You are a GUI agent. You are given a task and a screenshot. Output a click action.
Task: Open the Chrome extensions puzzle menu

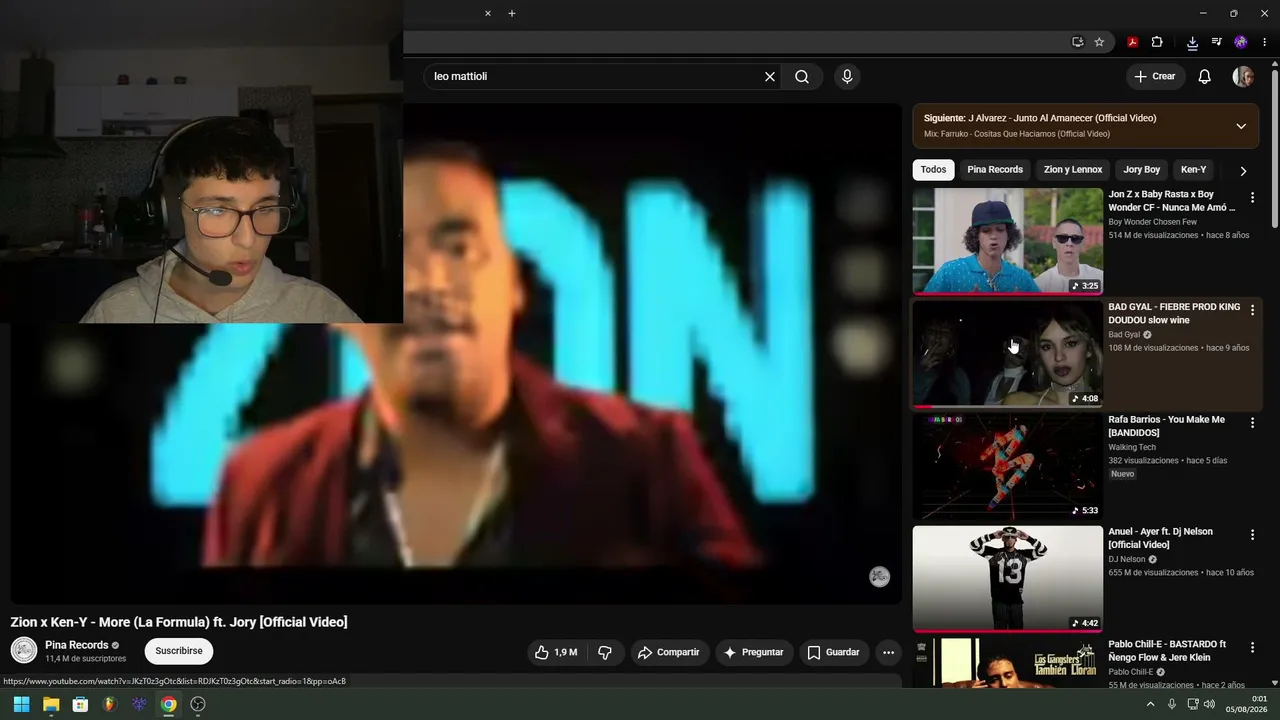click(x=1157, y=42)
